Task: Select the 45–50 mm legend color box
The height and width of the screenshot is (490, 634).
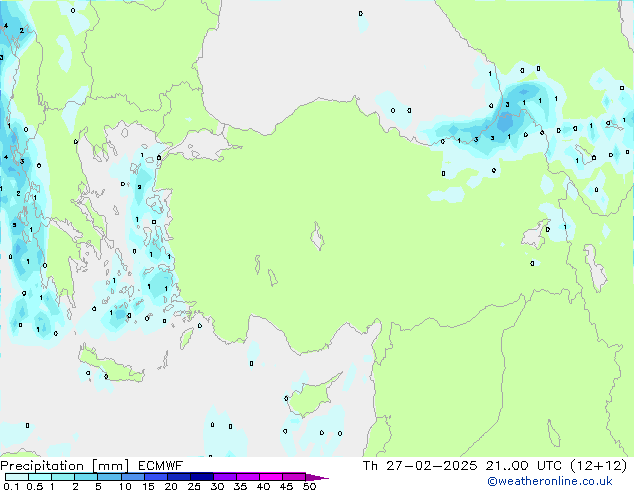Action: click(x=294, y=477)
